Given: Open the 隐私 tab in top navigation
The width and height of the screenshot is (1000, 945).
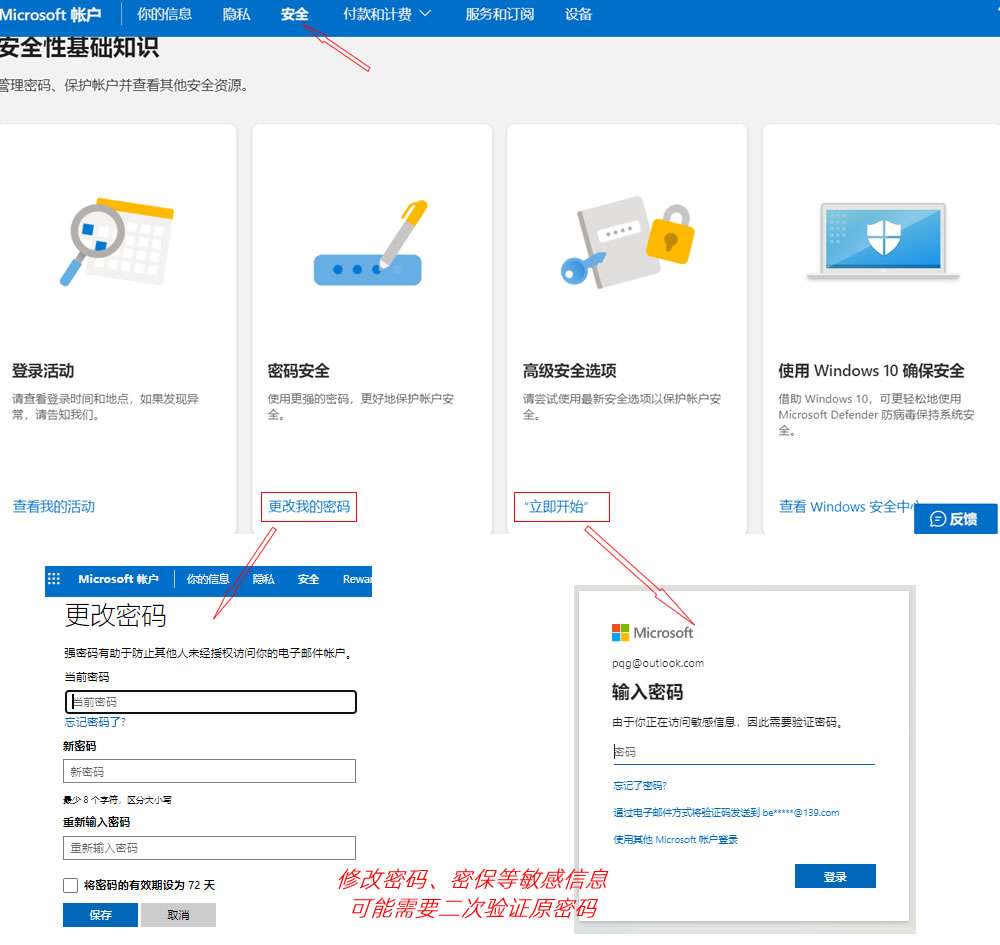Looking at the screenshot, I should click(x=236, y=14).
